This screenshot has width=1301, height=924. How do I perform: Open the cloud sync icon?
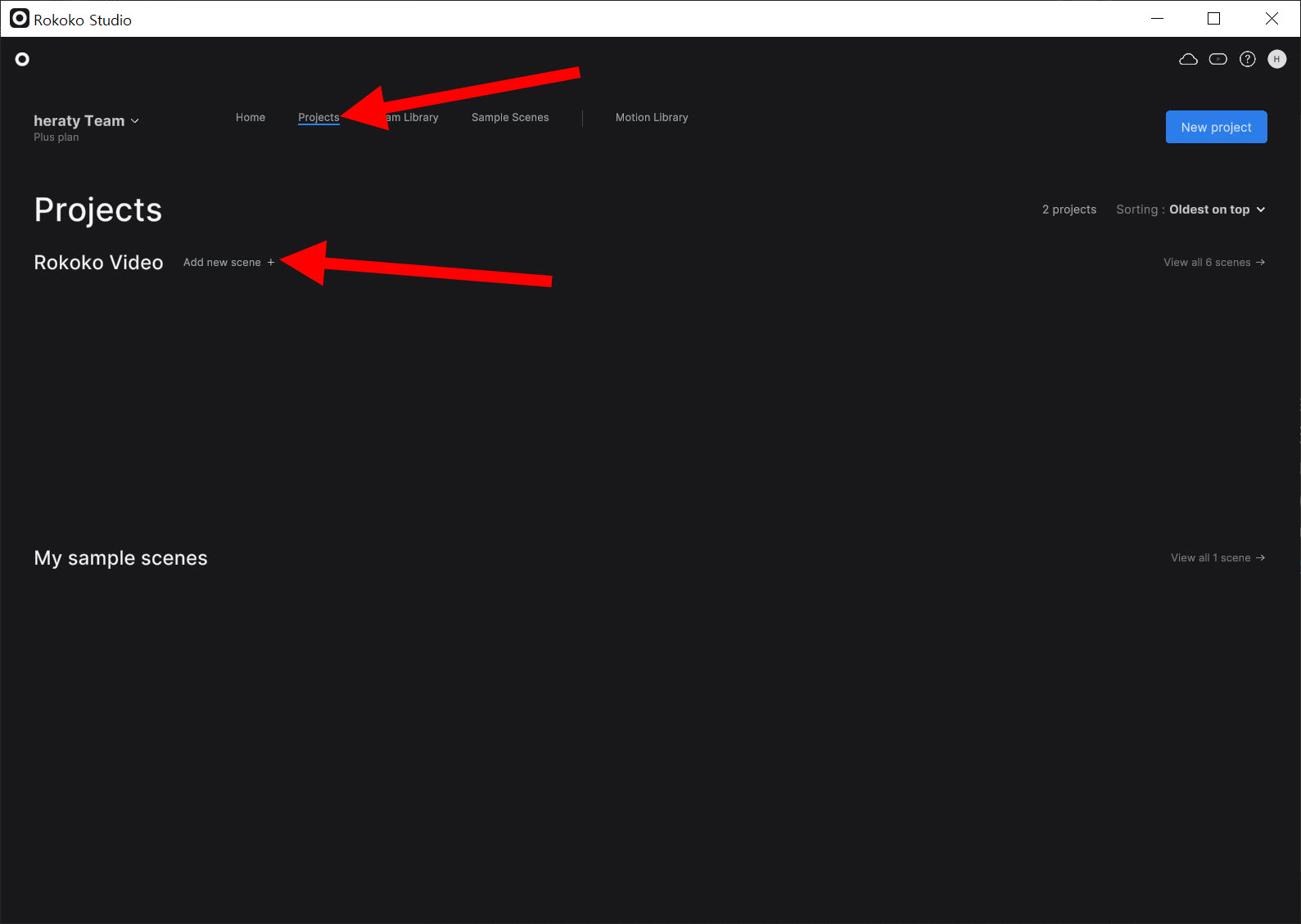point(1188,59)
